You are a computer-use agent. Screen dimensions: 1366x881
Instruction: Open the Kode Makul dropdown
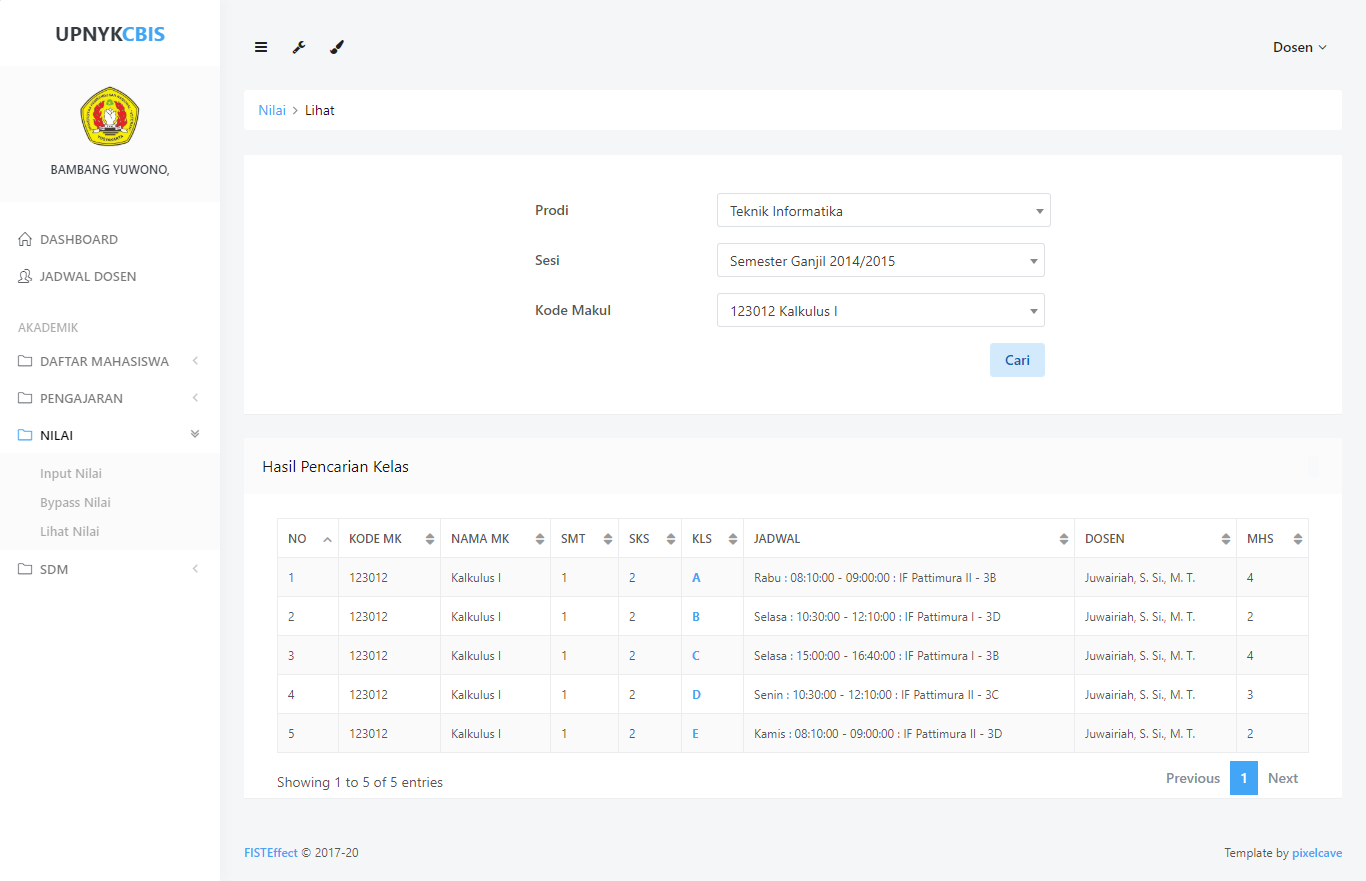pos(880,311)
